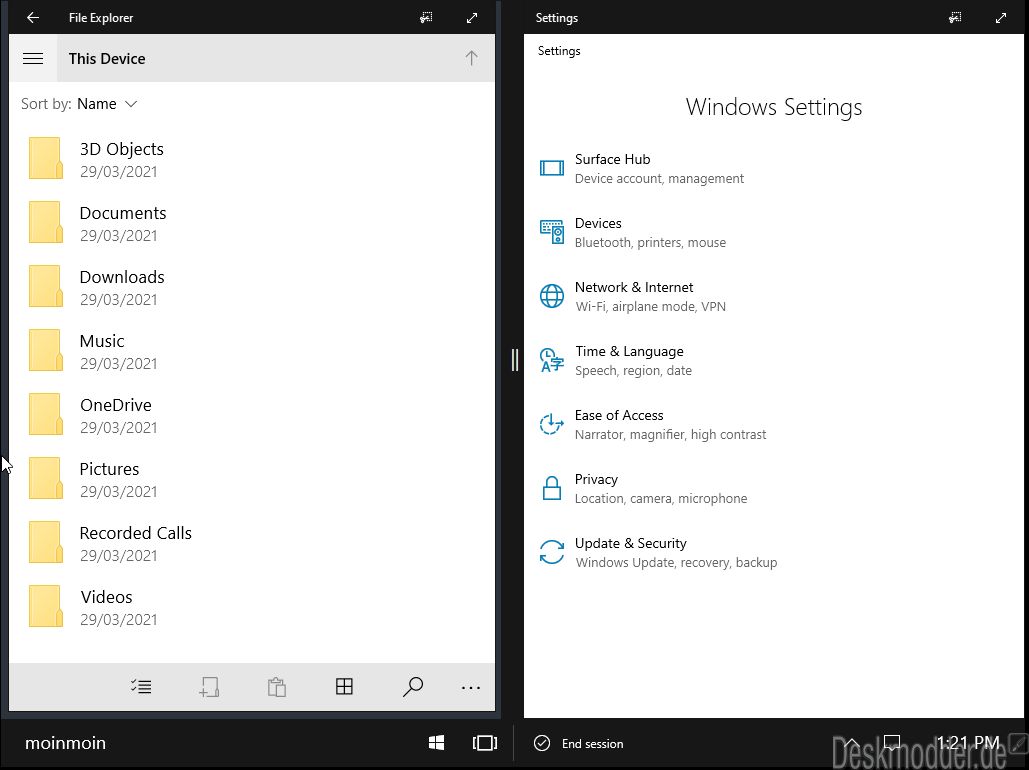Click the Ease of Access icon
The height and width of the screenshot is (770, 1029).
tap(551, 424)
